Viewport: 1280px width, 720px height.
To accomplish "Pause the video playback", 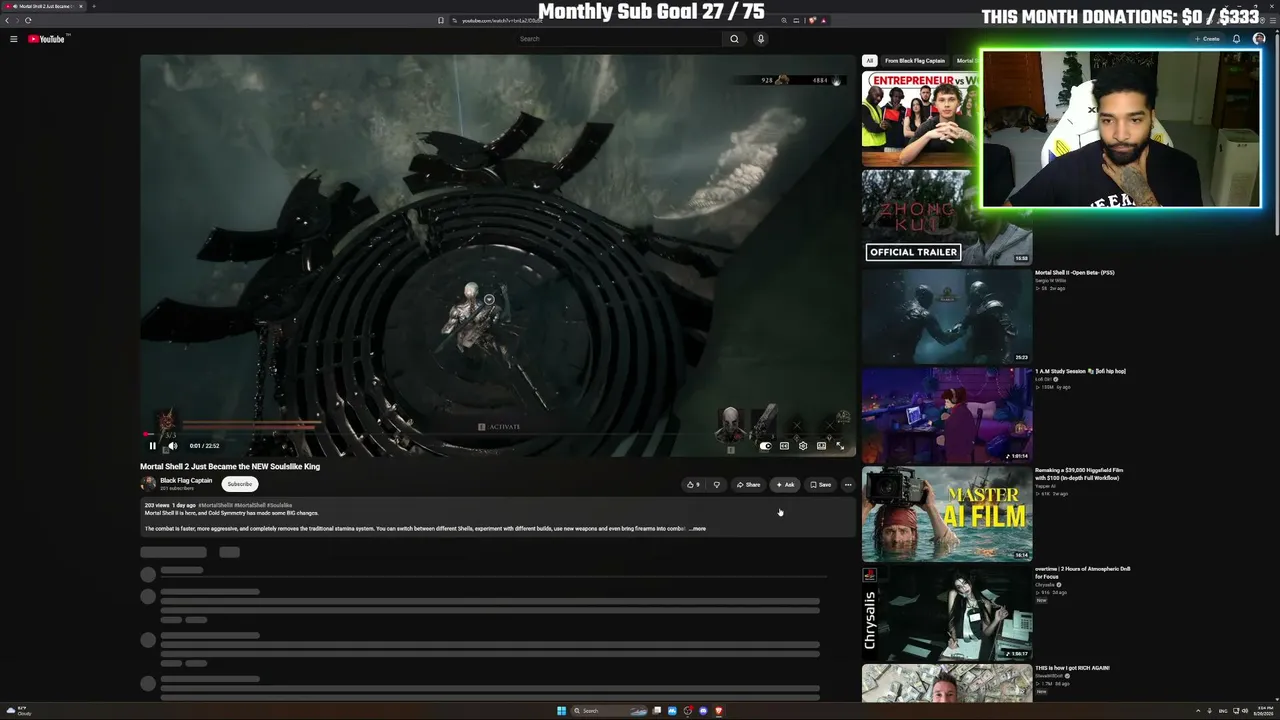I will tap(153, 446).
